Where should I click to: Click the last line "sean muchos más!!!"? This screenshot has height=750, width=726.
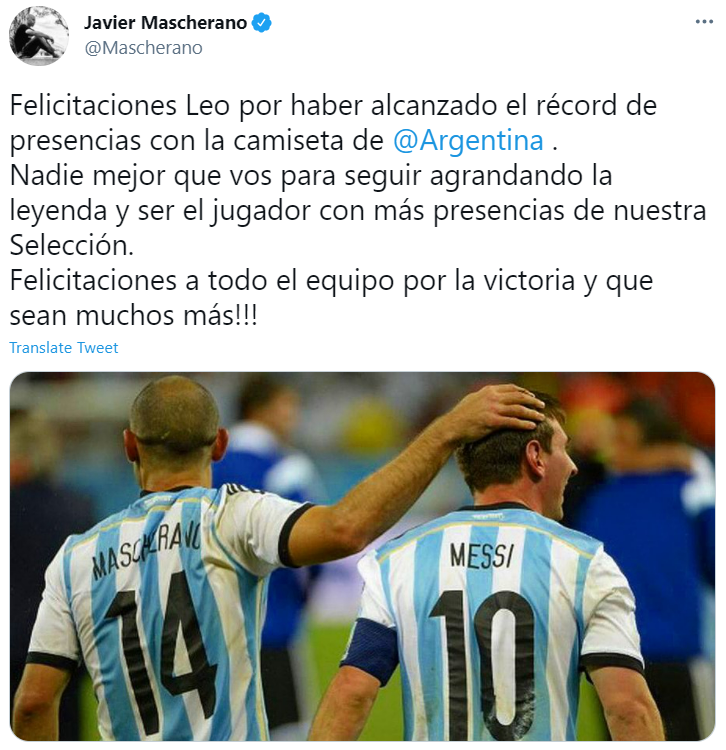pyautogui.click(x=133, y=316)
